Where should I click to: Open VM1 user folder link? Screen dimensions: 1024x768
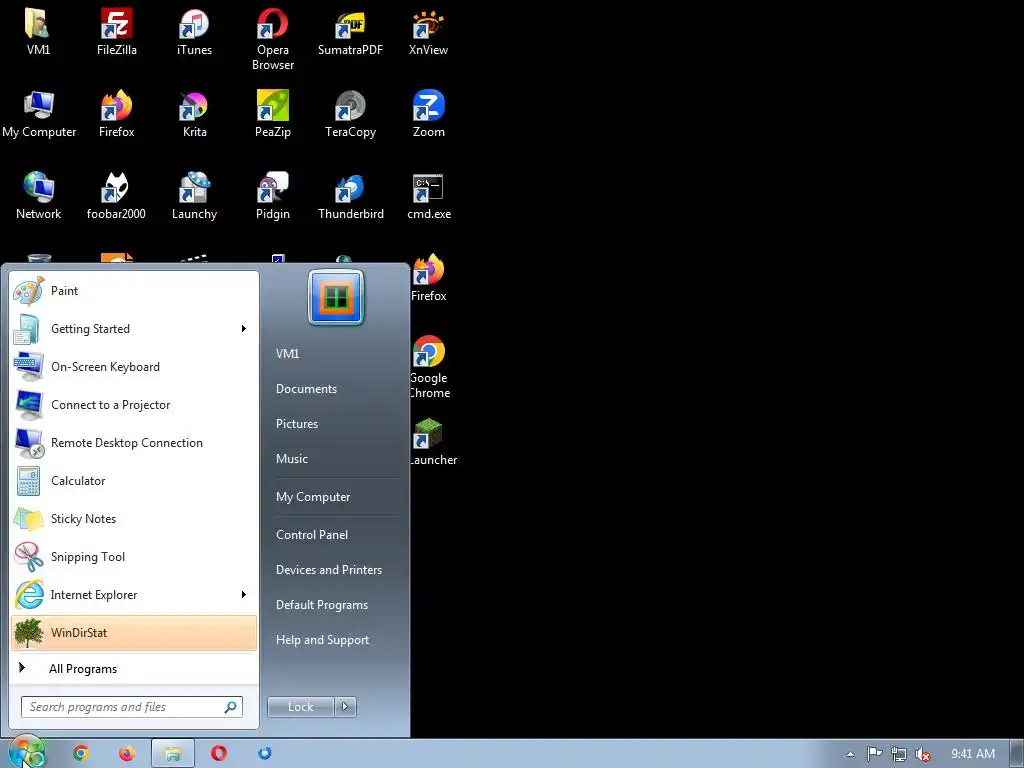pos(287,353)
